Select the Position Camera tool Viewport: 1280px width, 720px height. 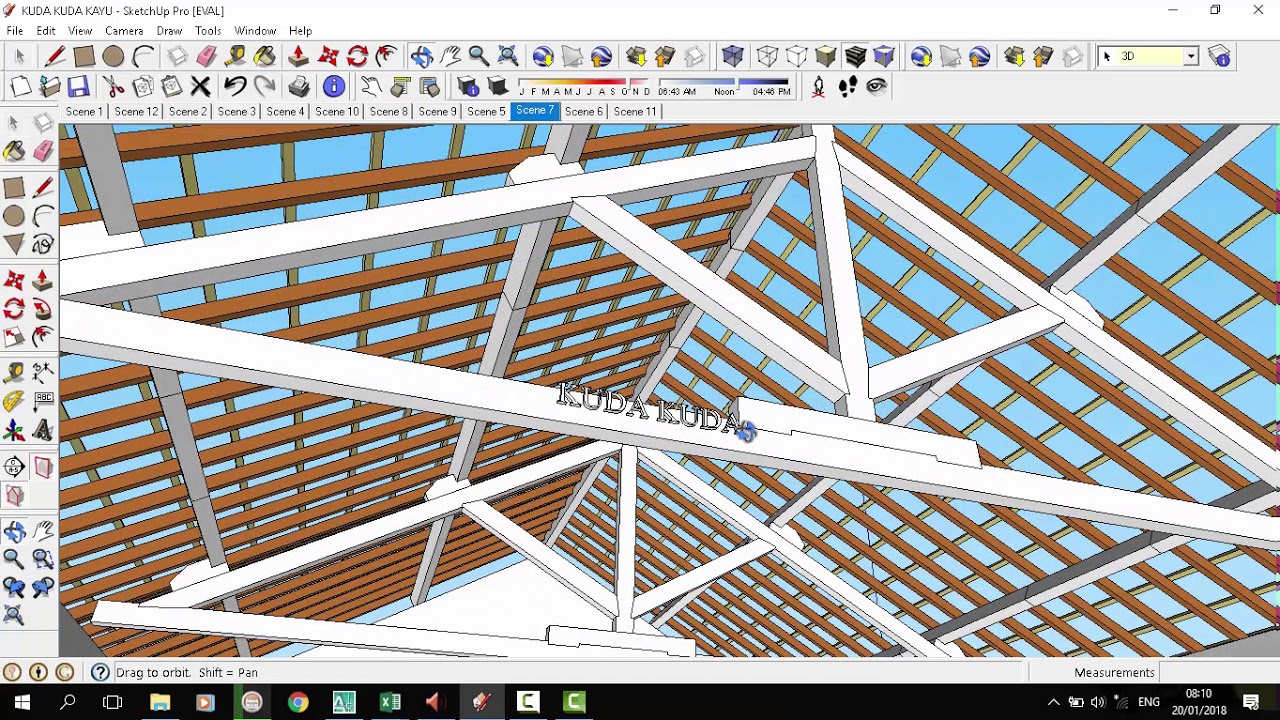click(x=818, y=86)
